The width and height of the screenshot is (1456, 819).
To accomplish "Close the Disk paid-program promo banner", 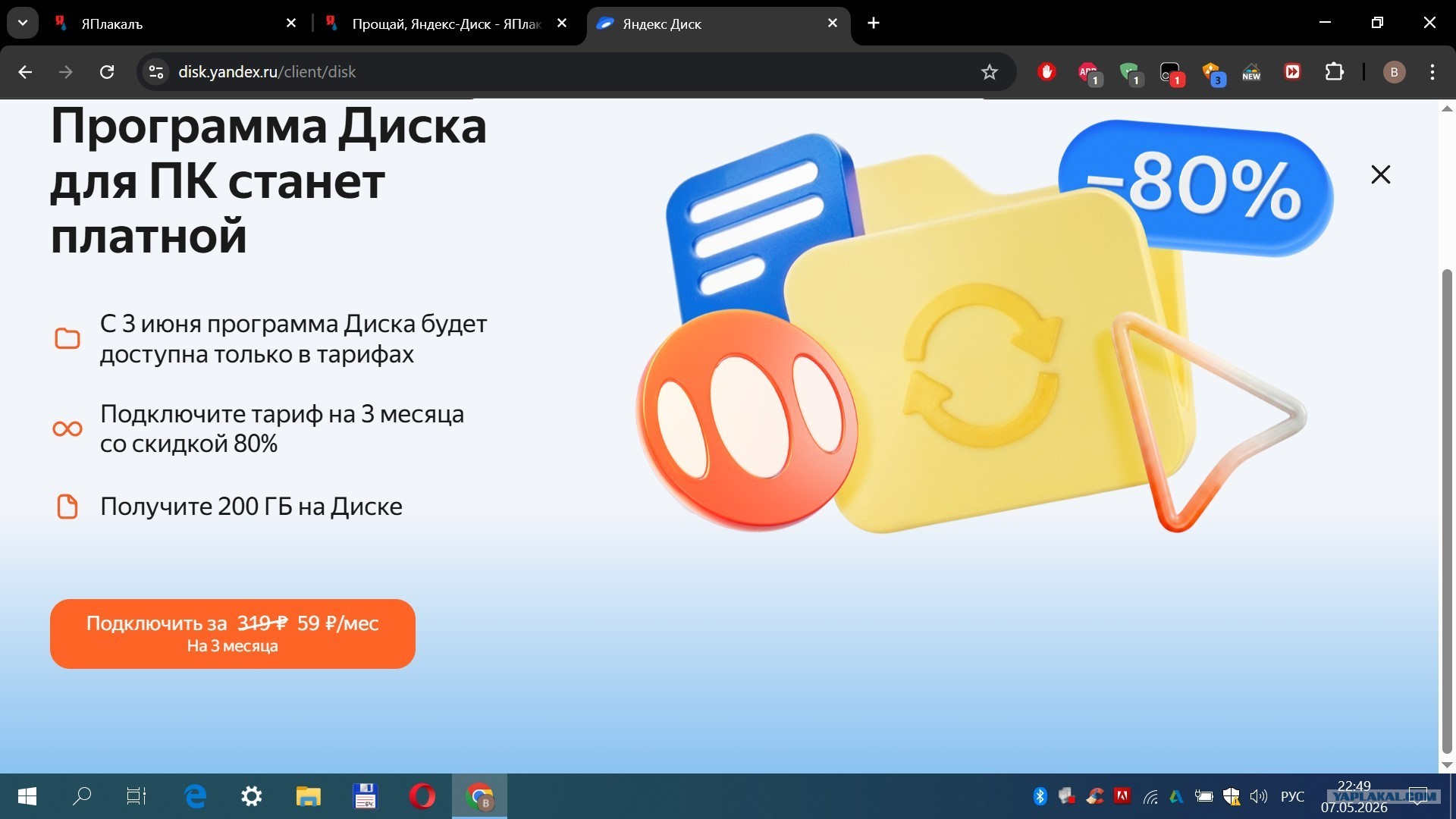I will [1380, 174].
